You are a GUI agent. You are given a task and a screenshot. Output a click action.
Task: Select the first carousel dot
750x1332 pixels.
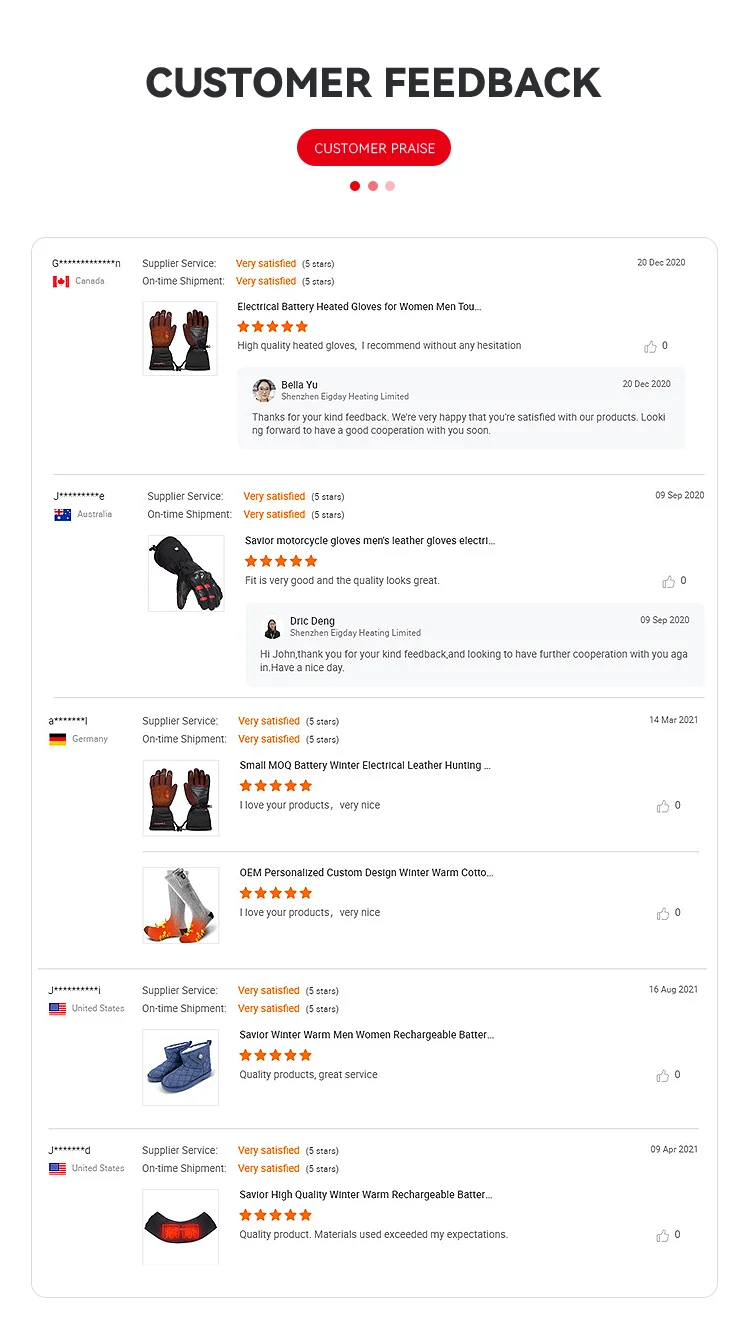coord(355,186)
